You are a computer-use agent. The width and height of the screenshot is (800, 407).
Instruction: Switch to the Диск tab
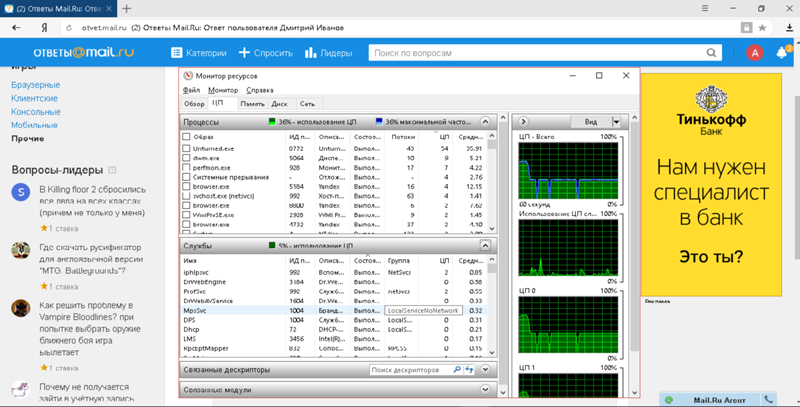pyautogui.click(x=279, y=104)
